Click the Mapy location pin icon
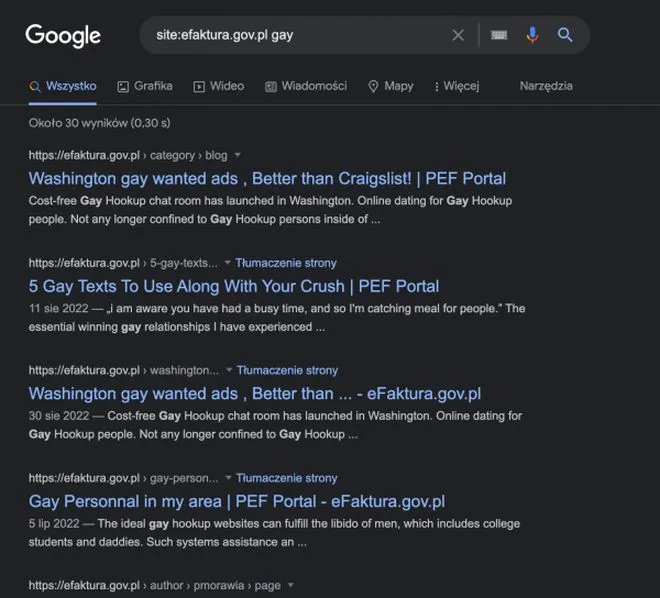Viewport: 660px width, 598px height. tap(373, 86)
